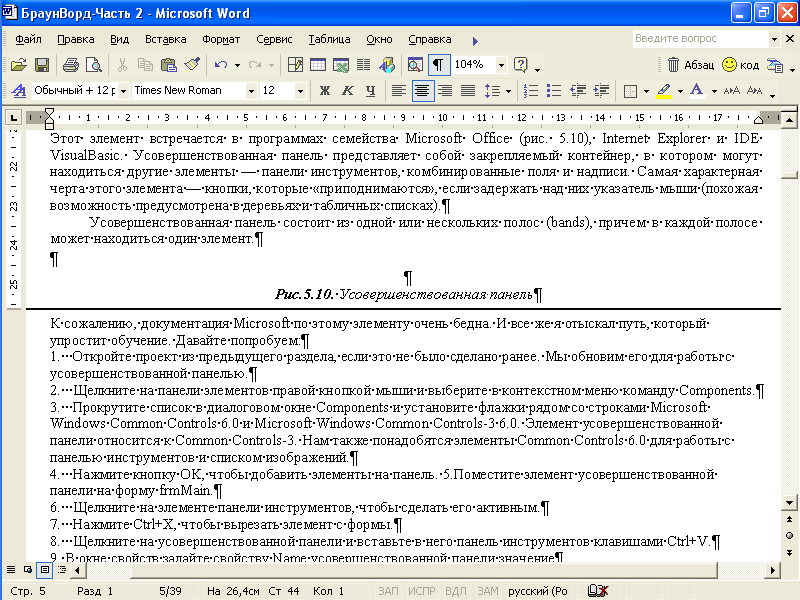Image resolution: width=800 pixels, height=600 pixels.
Task: Open the Times New Roman font dropdown
Action: click(x=251, y=91)
